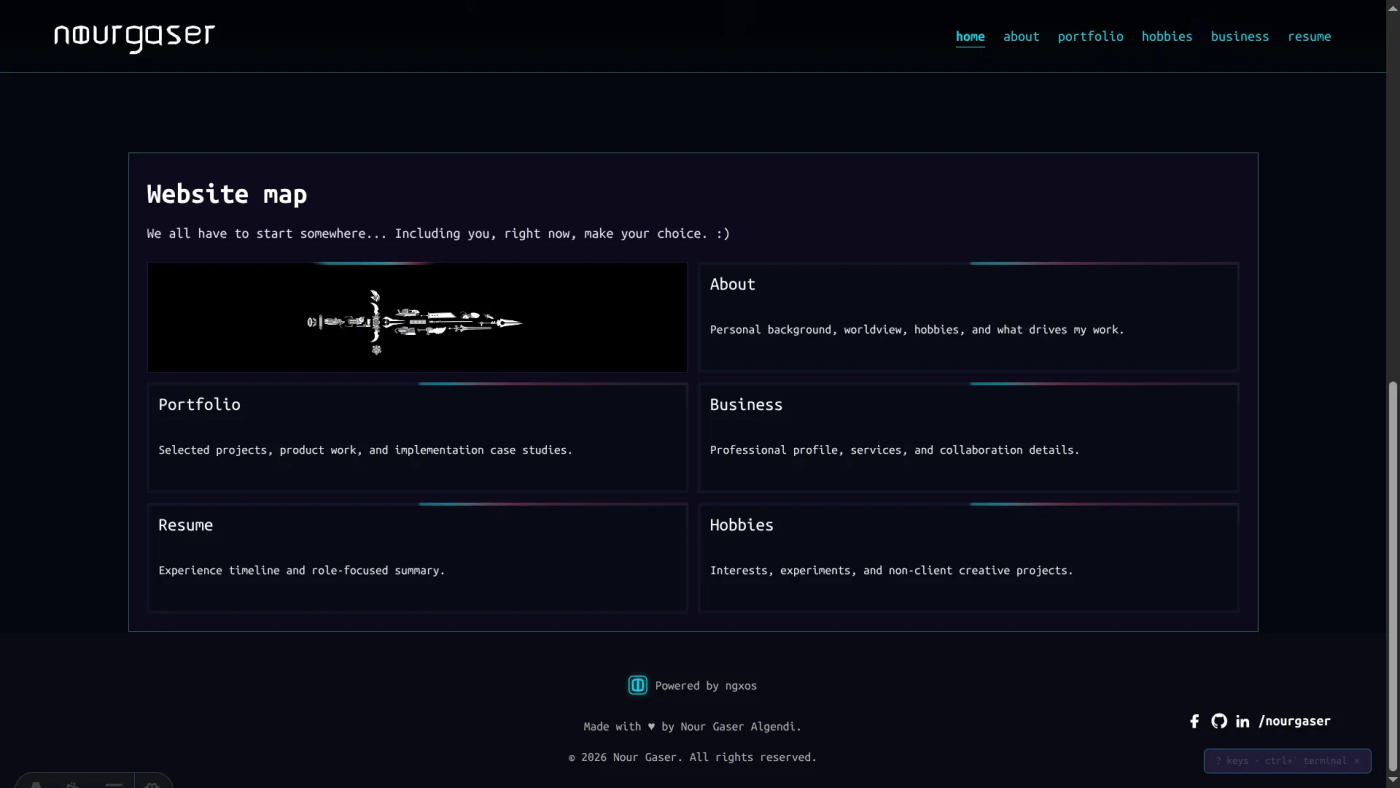
Task: Click the scrollbar down arrow
Action: click(x=1393, y=780)
